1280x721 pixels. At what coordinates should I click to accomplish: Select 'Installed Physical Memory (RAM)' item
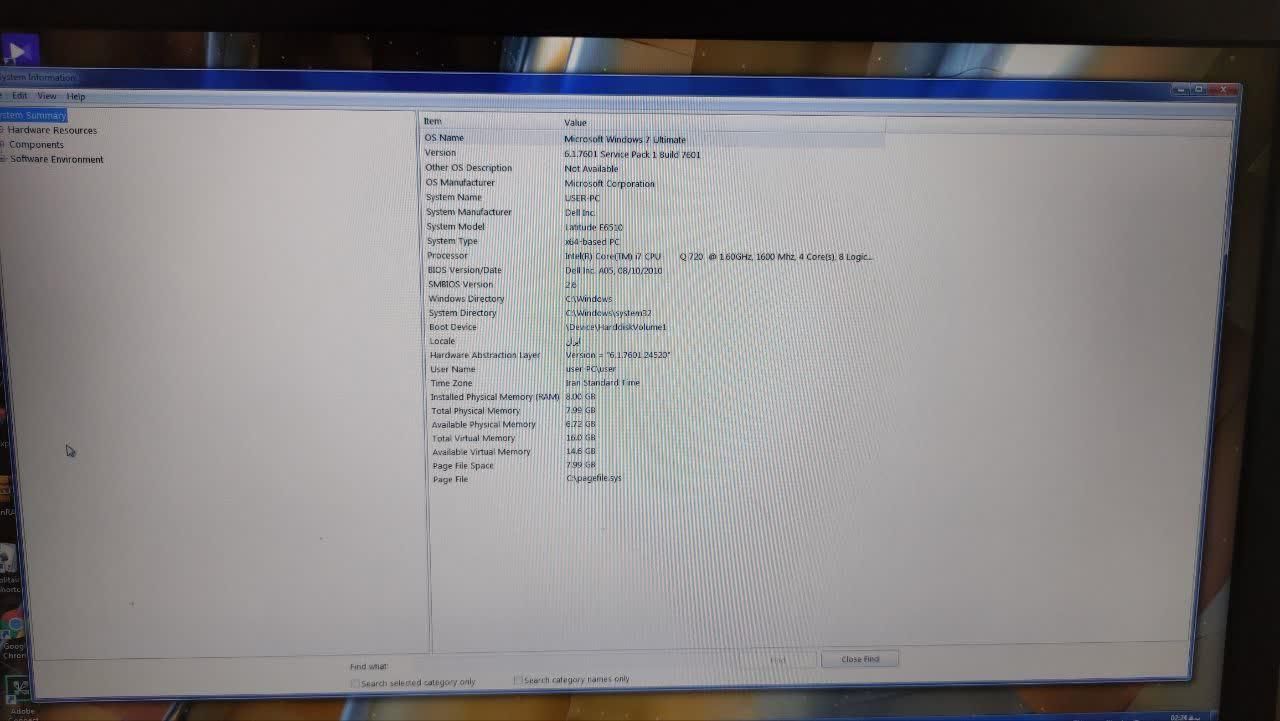pyautogui.click(x=495, y=397)
